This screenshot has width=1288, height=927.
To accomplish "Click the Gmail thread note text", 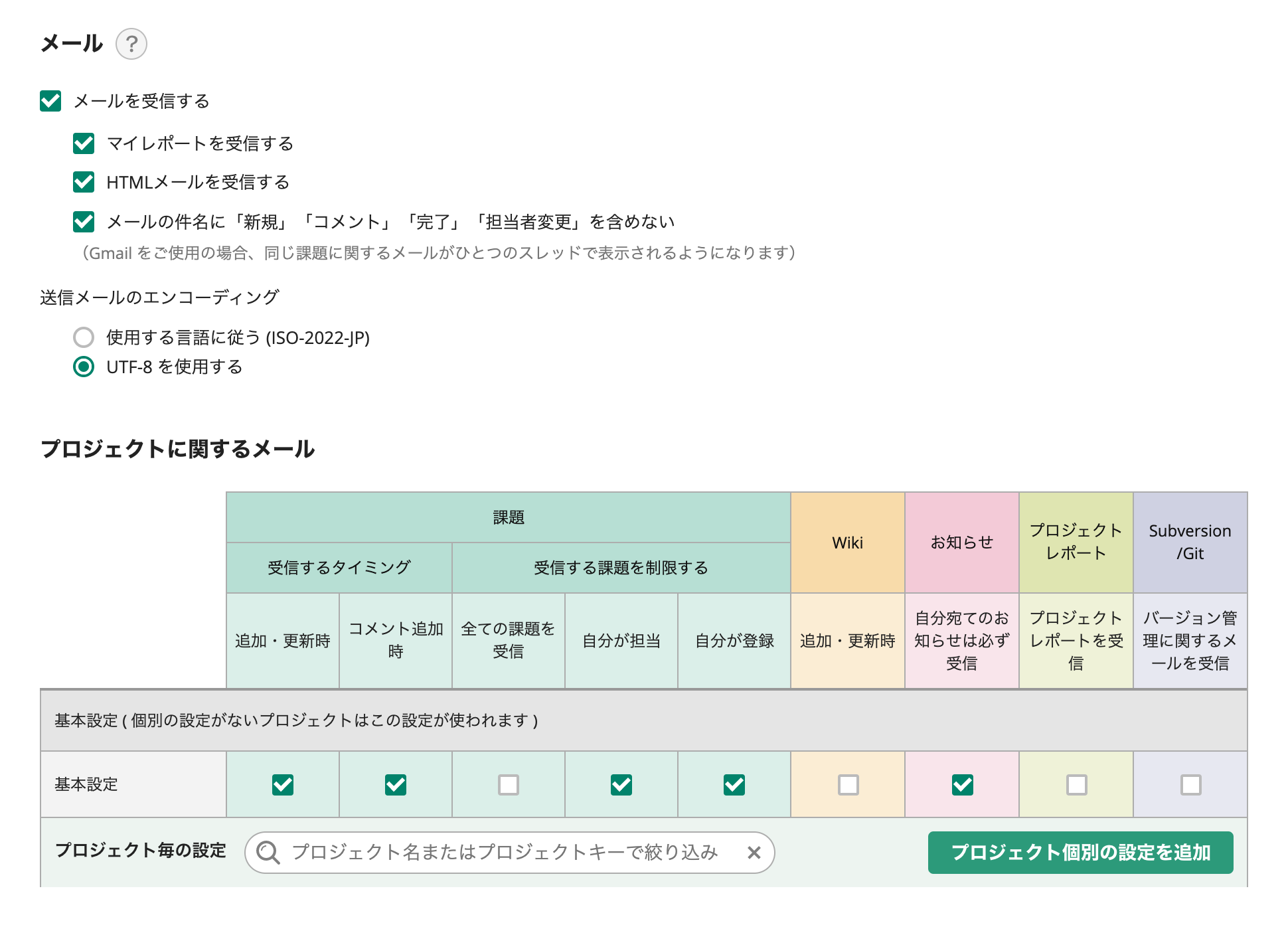I will pos(438,253).
